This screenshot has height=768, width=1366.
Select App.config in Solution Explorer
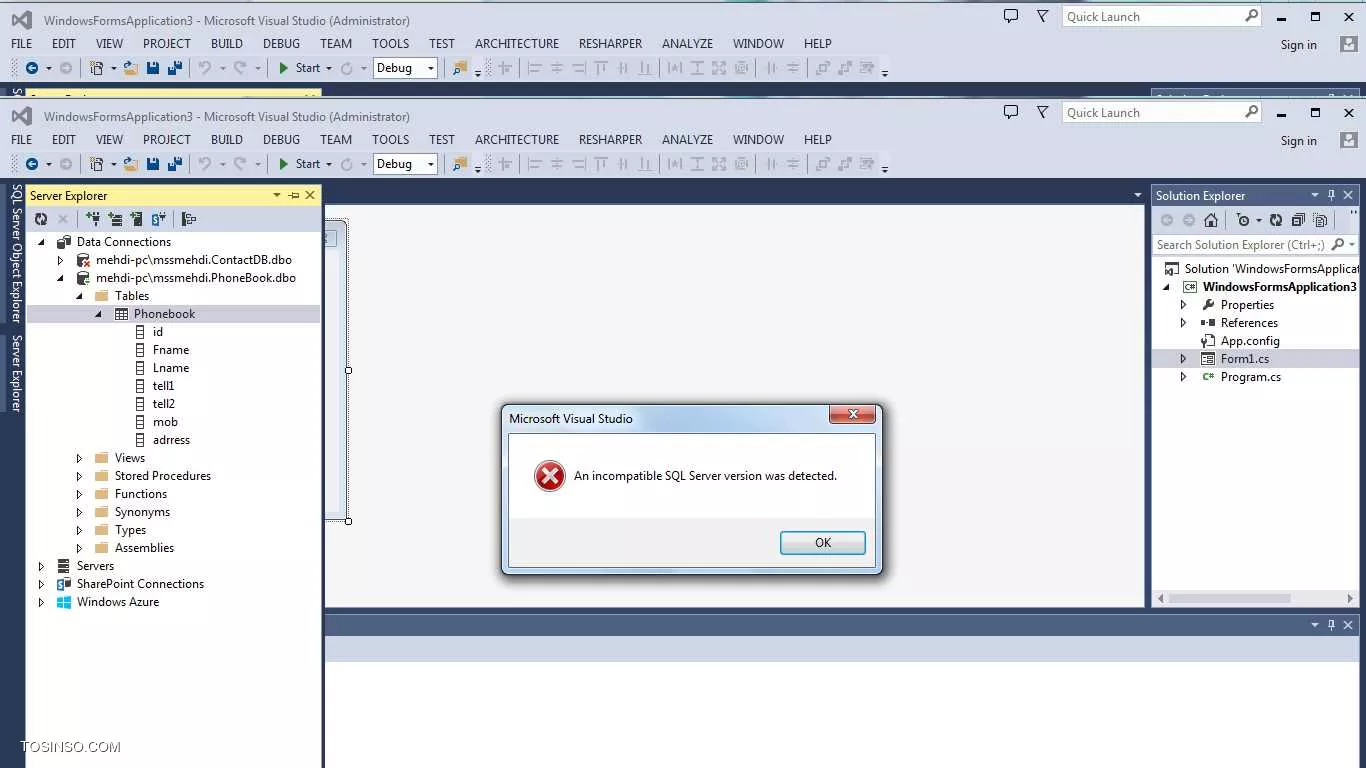click(1250, 341)
